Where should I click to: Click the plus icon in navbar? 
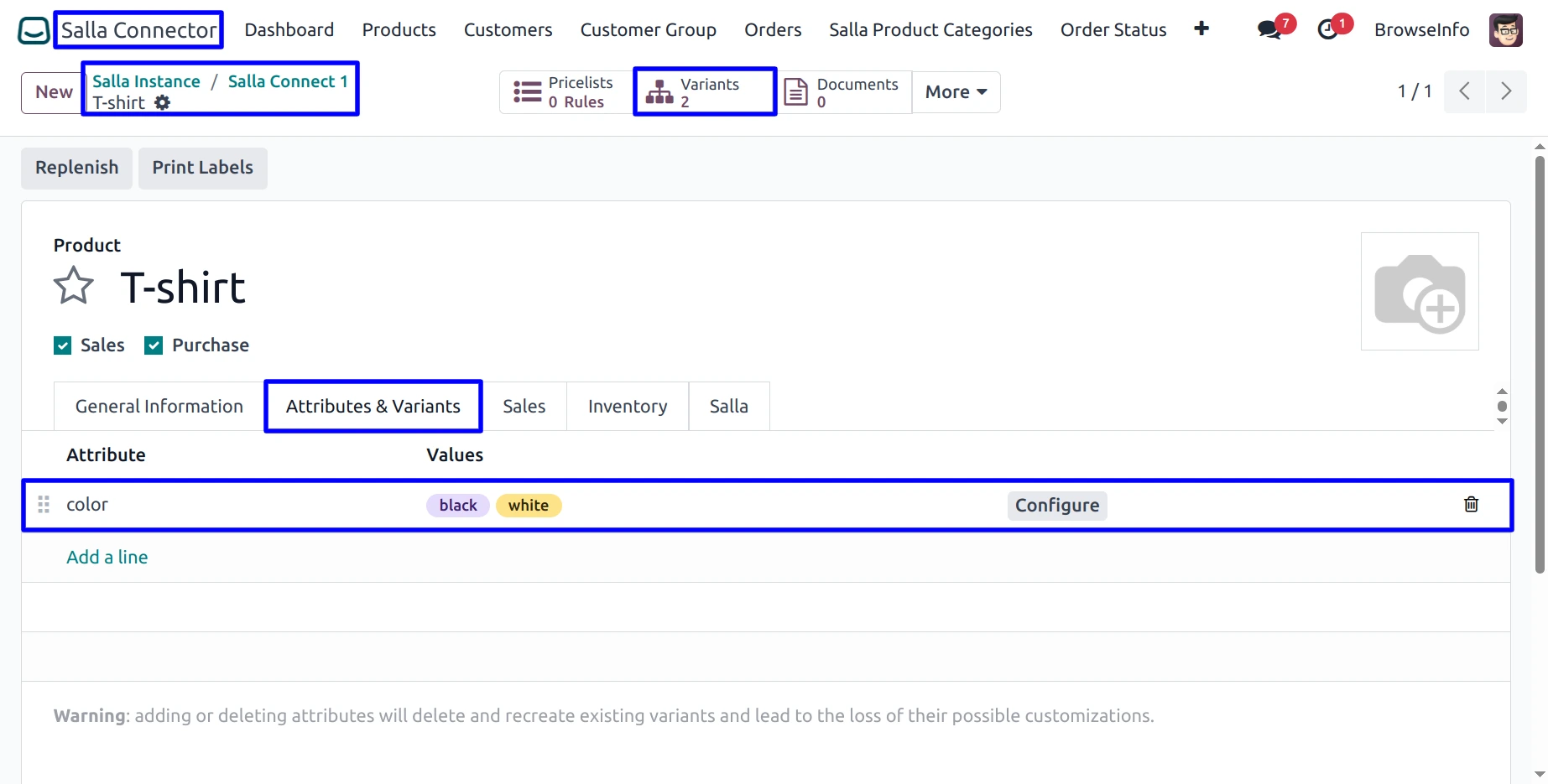coord(1201,29)
